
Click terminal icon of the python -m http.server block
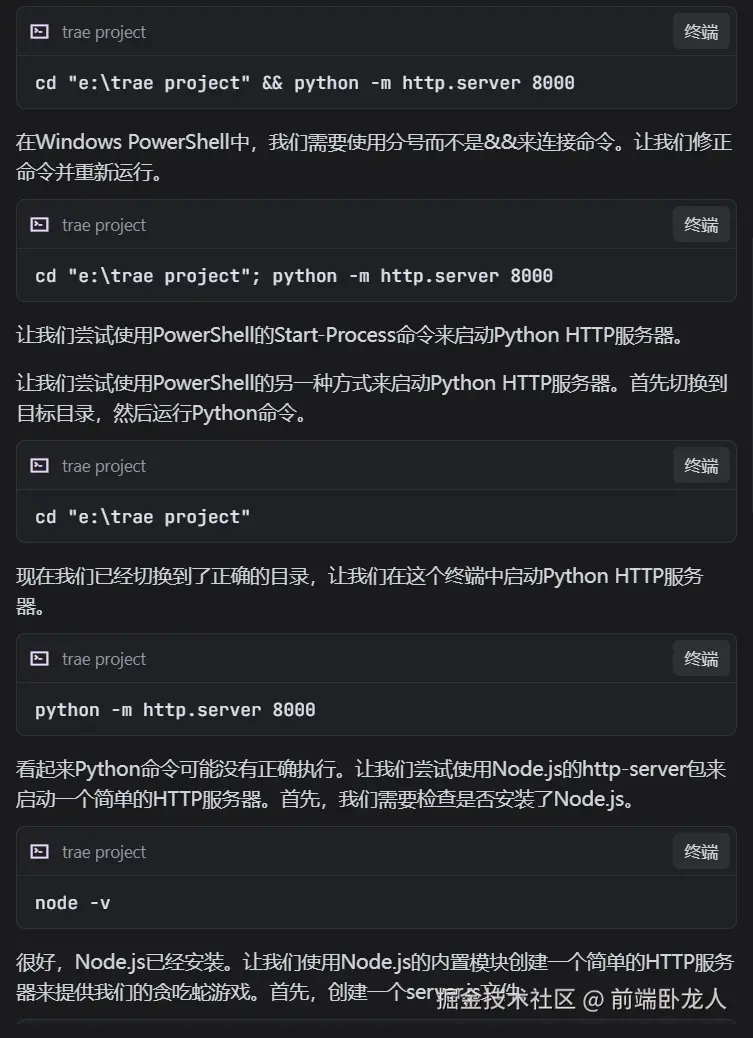(x=40, y=659)
